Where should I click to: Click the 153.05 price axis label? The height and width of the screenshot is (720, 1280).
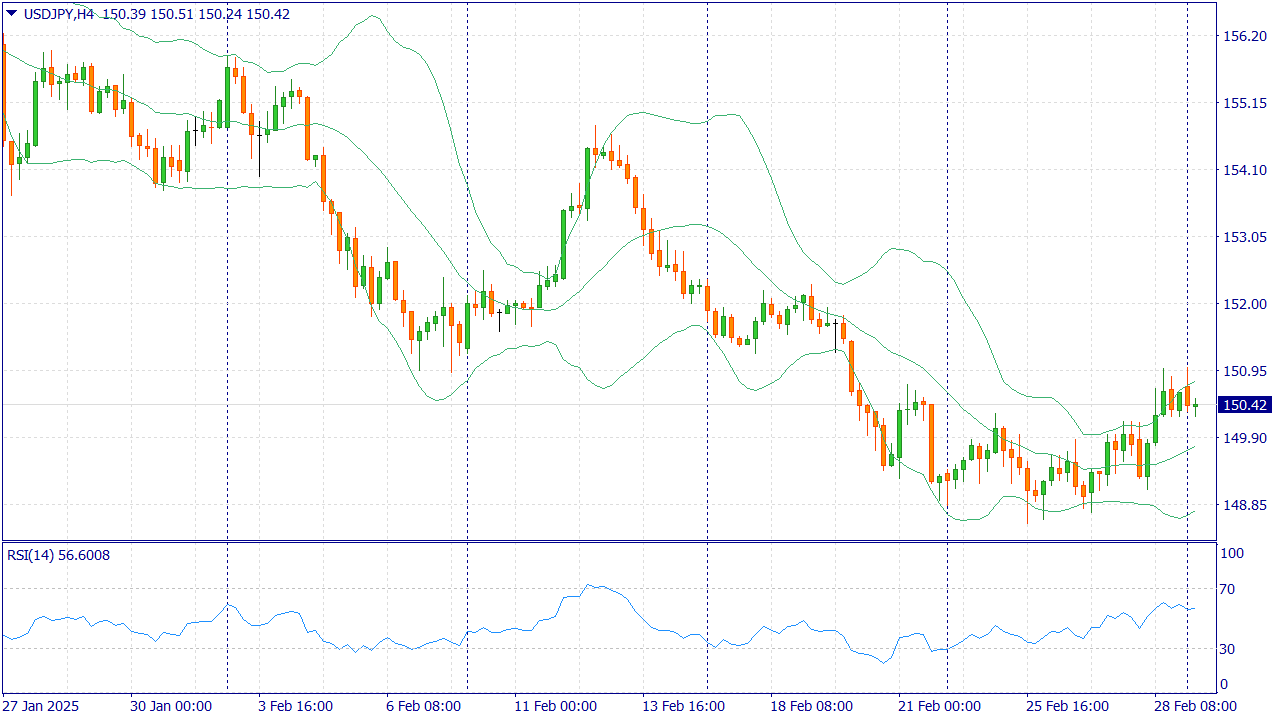coord(1245,237)
